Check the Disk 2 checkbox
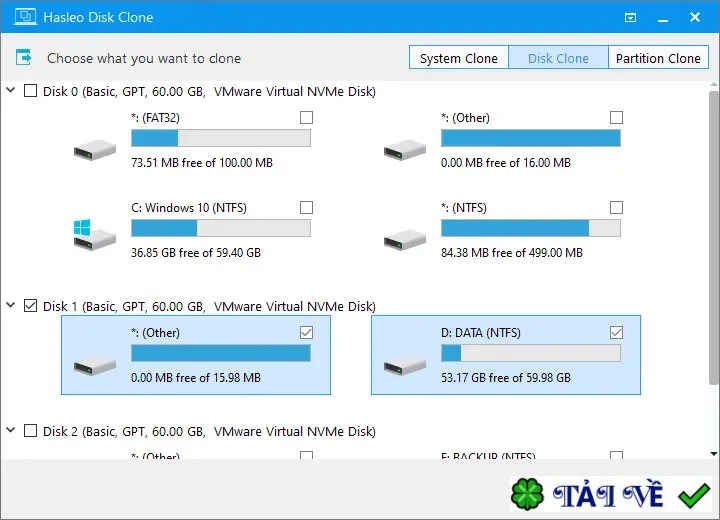This screenshot has height=520, width=720. [x=30, y=430]
